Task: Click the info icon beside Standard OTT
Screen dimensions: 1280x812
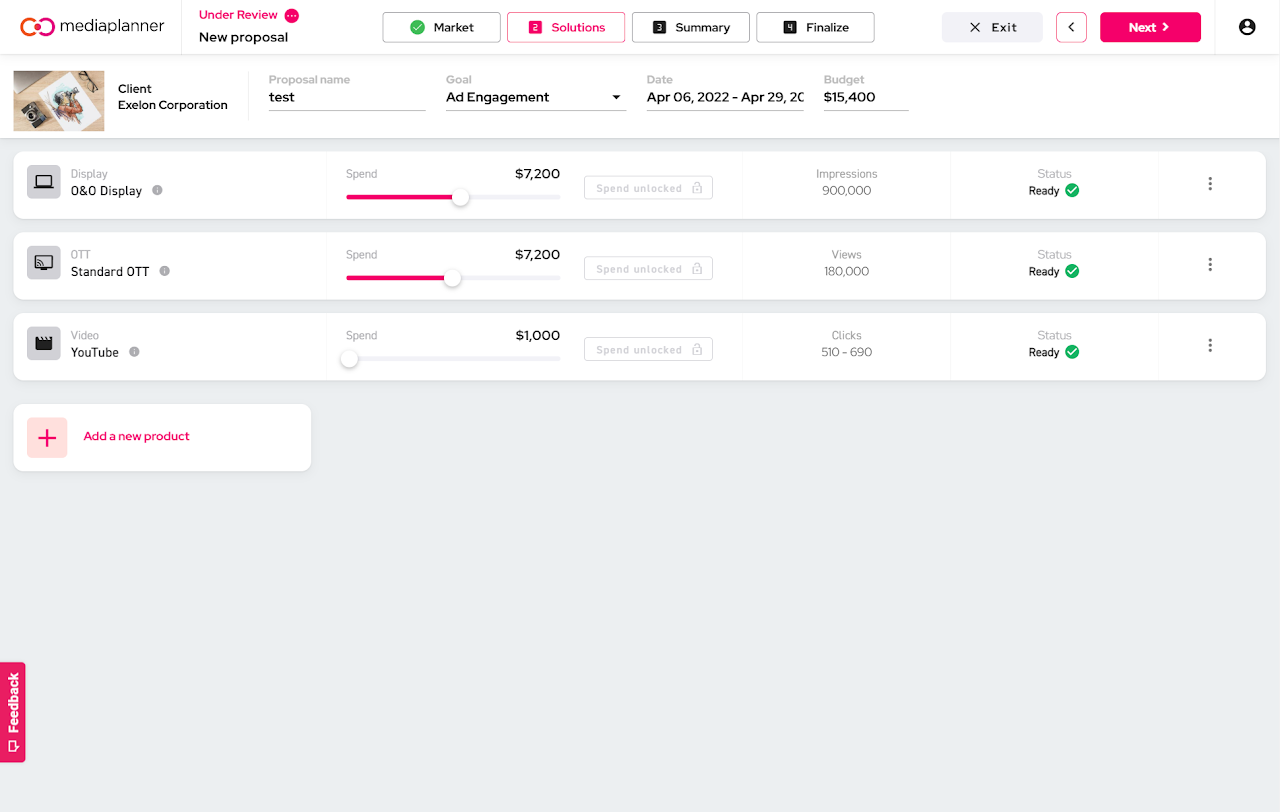Action: pyautogui.click(x=165, y=271)
